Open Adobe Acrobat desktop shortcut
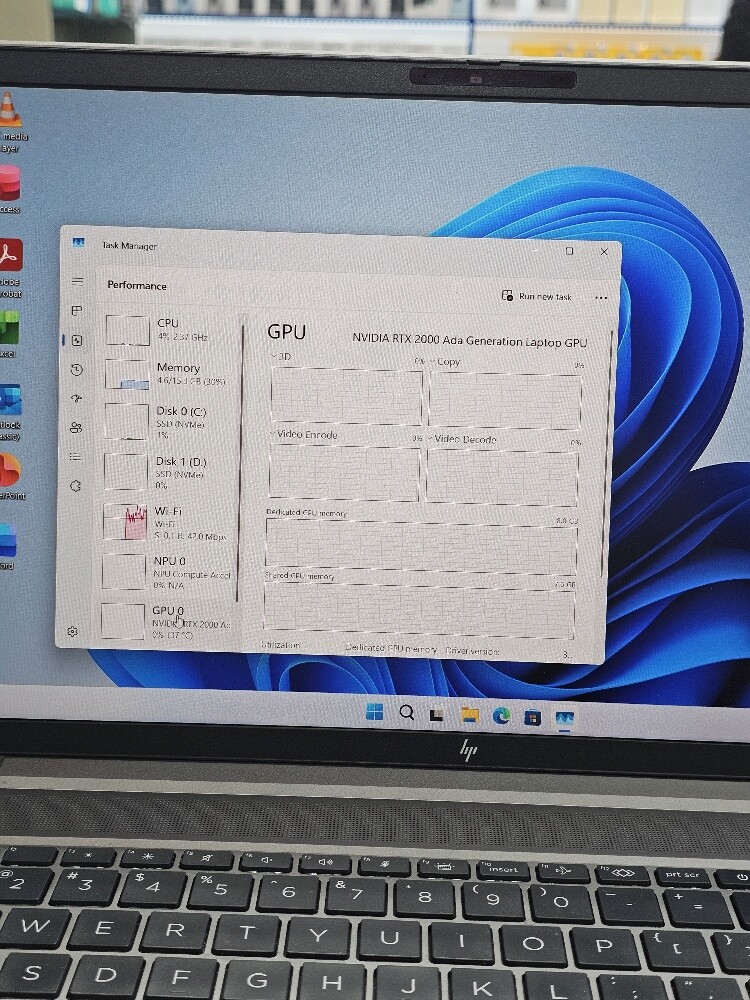The height and width of the screenshot is (1000, 750). [x=11, y=268]
